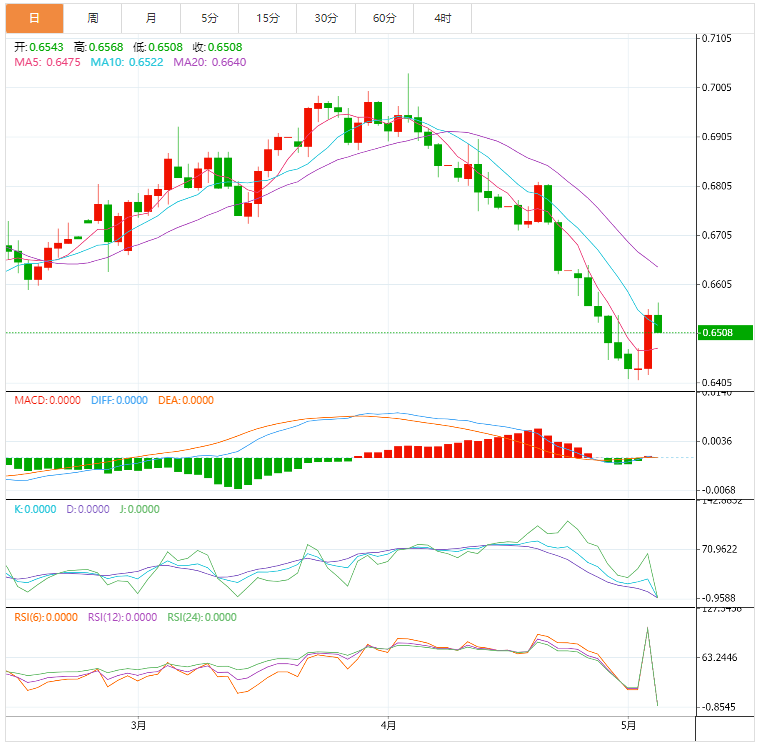Click the green 0.6508 current price tag
763x749 pixels.
click(725, 332)
